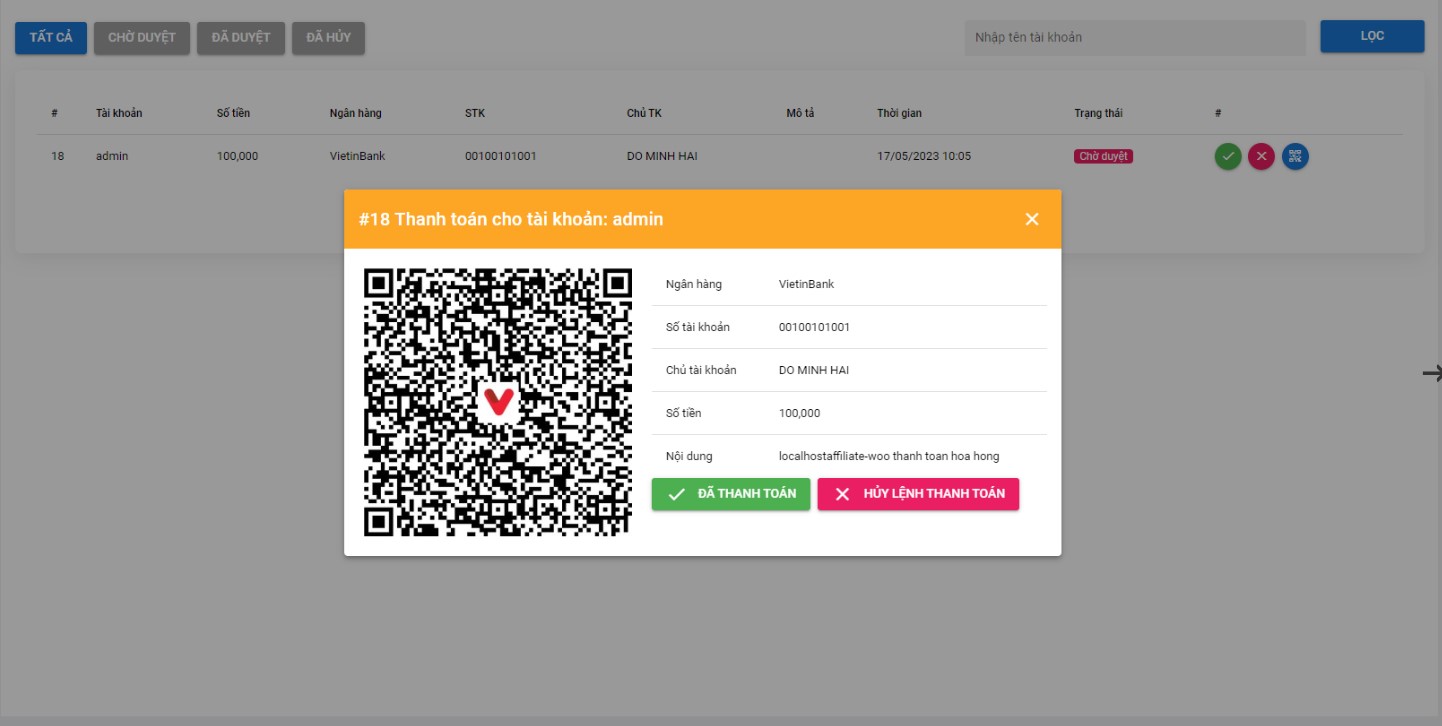Click the Chủ TK column header
This screenshot has width=1442, height=726.
pos(644,113)
